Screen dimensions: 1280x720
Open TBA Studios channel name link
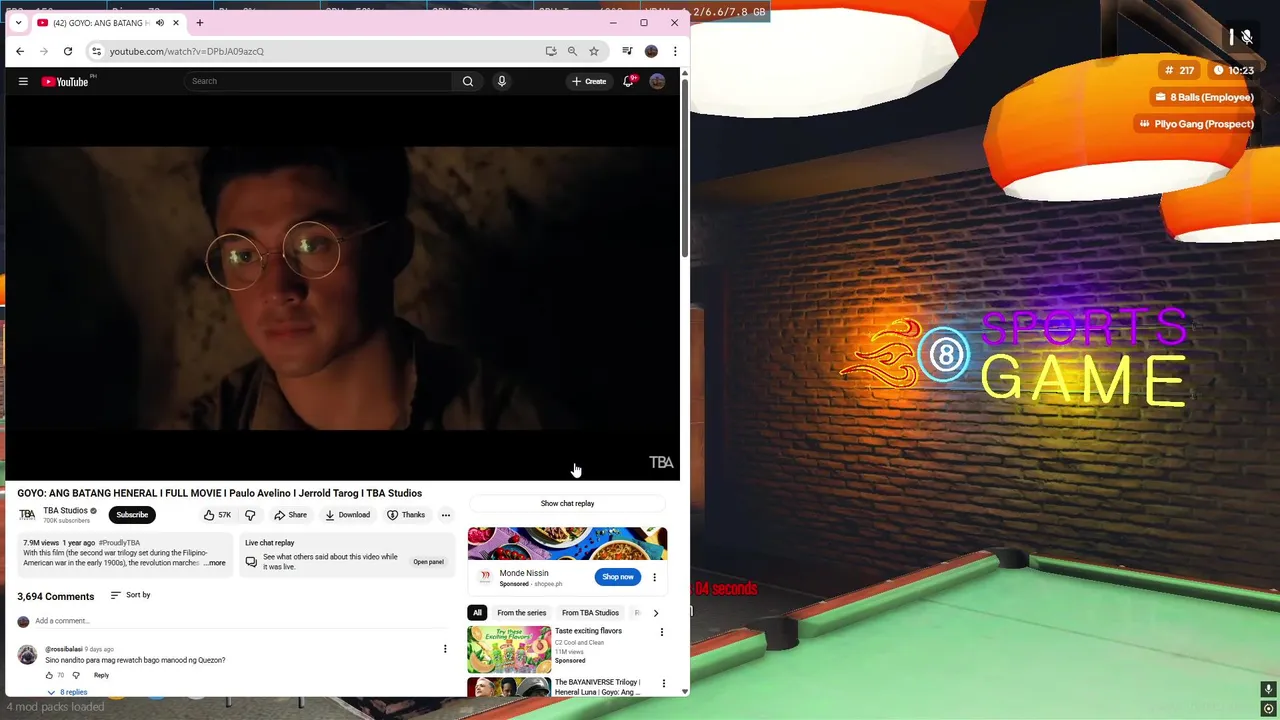(65, 511)
